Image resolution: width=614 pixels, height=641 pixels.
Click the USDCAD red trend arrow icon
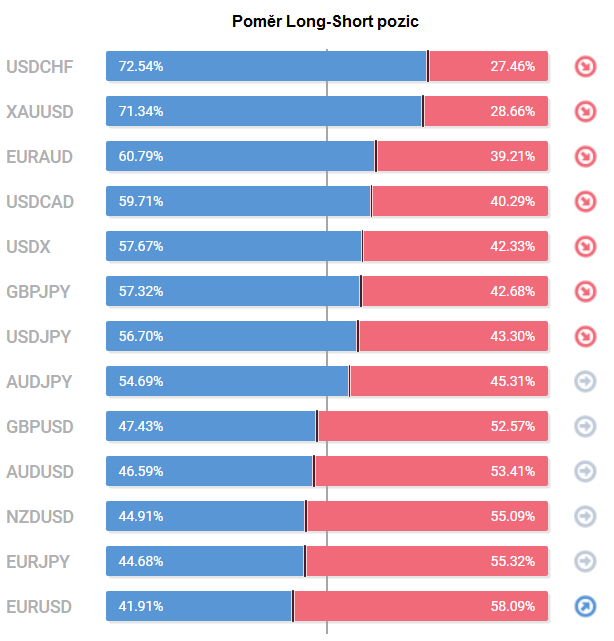click(585, 202)
